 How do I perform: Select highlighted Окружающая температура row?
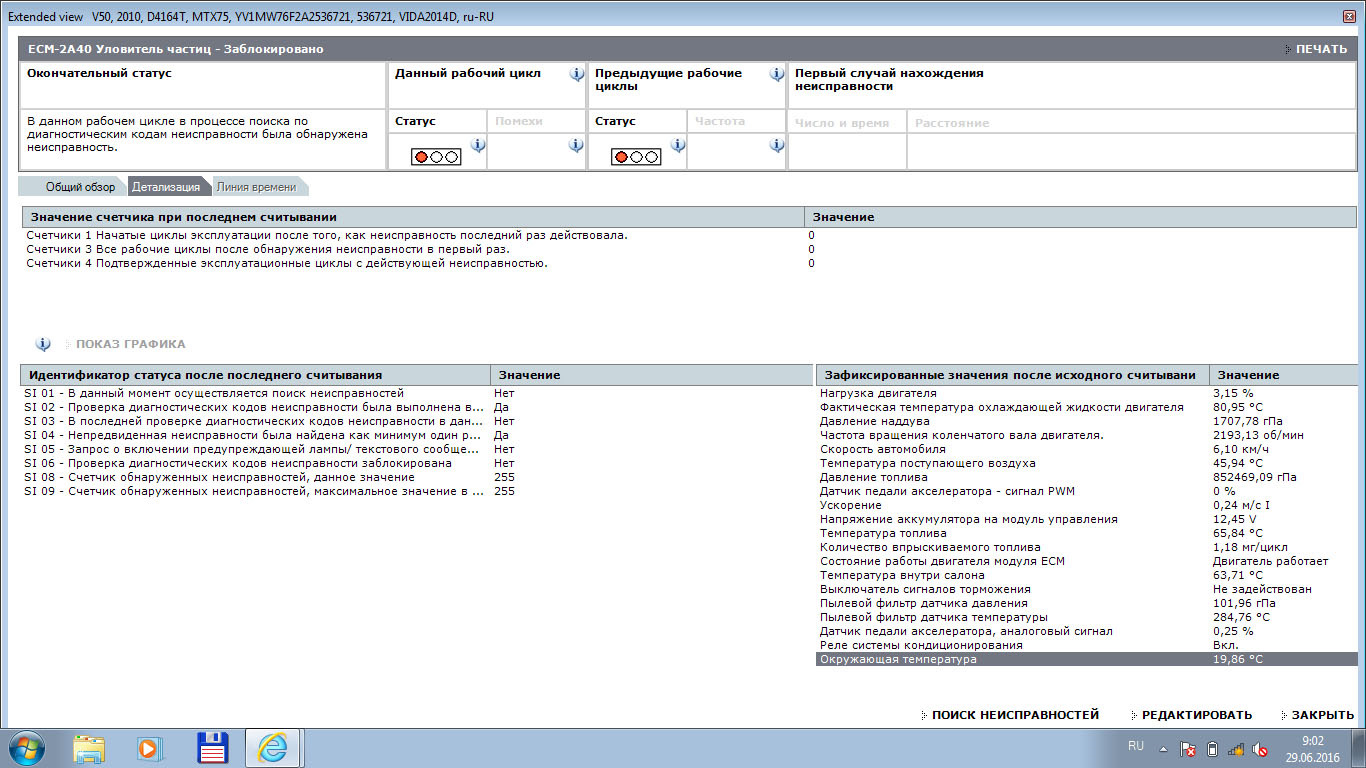click(1087, 659)
